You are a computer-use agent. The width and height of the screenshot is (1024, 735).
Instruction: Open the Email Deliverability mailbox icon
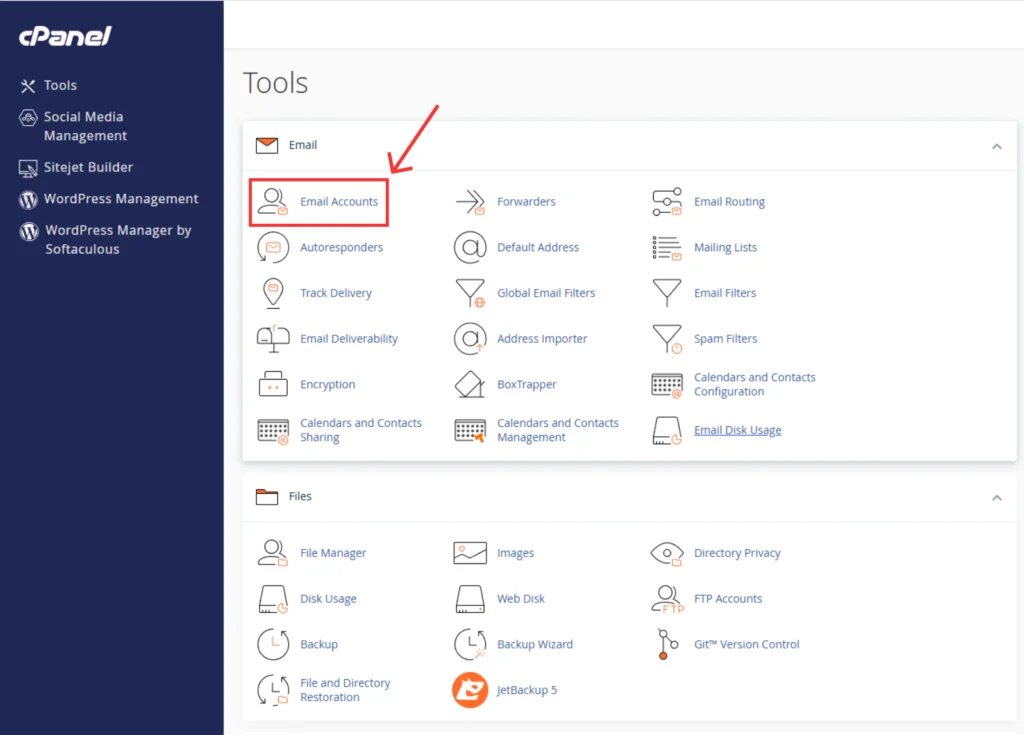click(273, 339)
